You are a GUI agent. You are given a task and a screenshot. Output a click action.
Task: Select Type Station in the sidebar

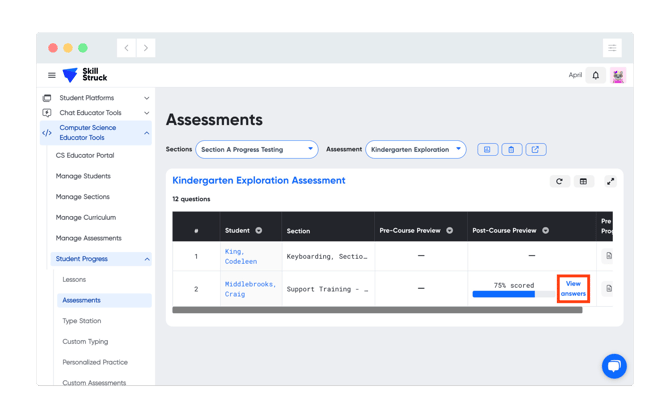tap(82, 321)
